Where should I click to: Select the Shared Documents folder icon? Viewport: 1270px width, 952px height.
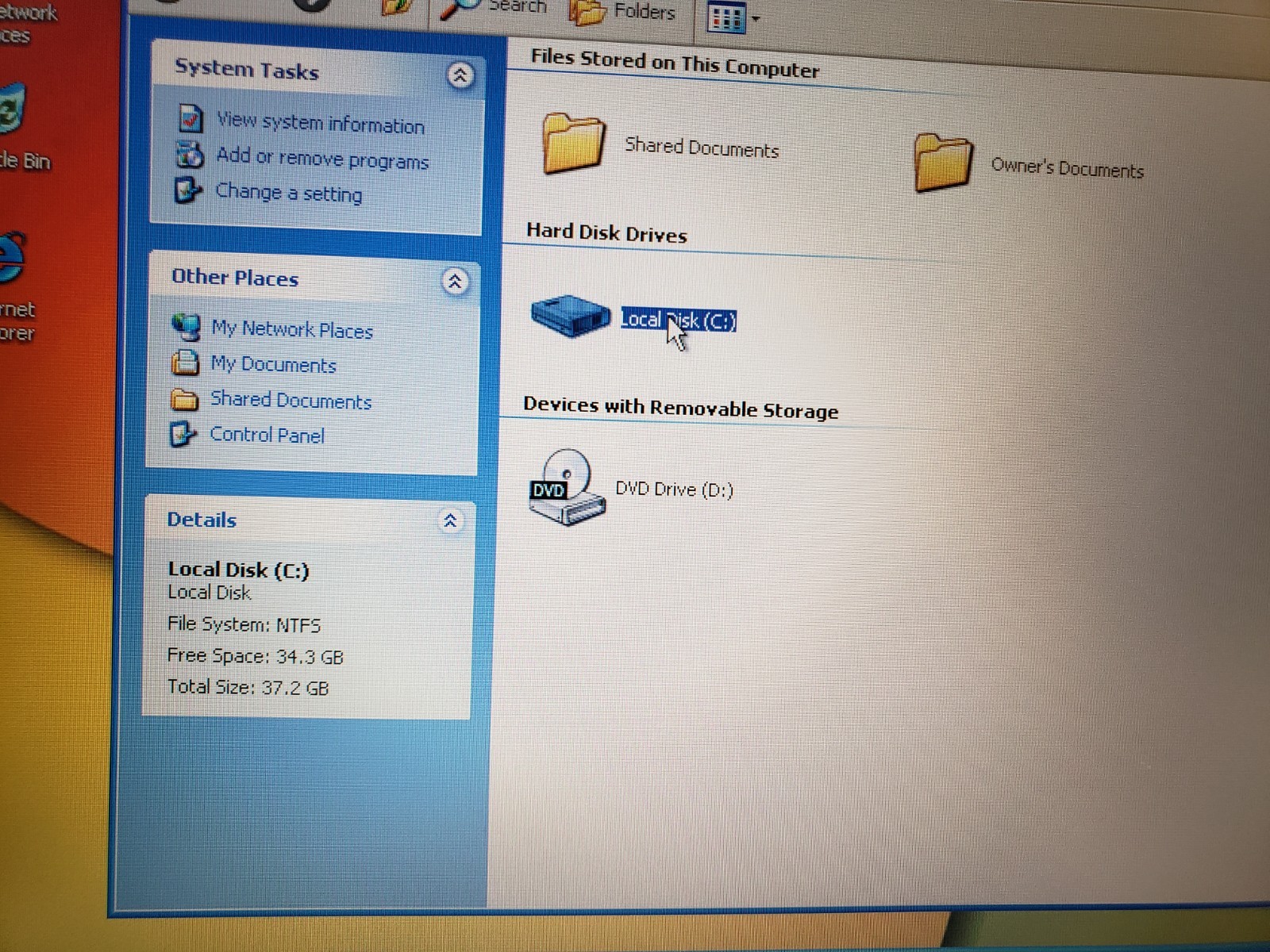click(573, 144)
